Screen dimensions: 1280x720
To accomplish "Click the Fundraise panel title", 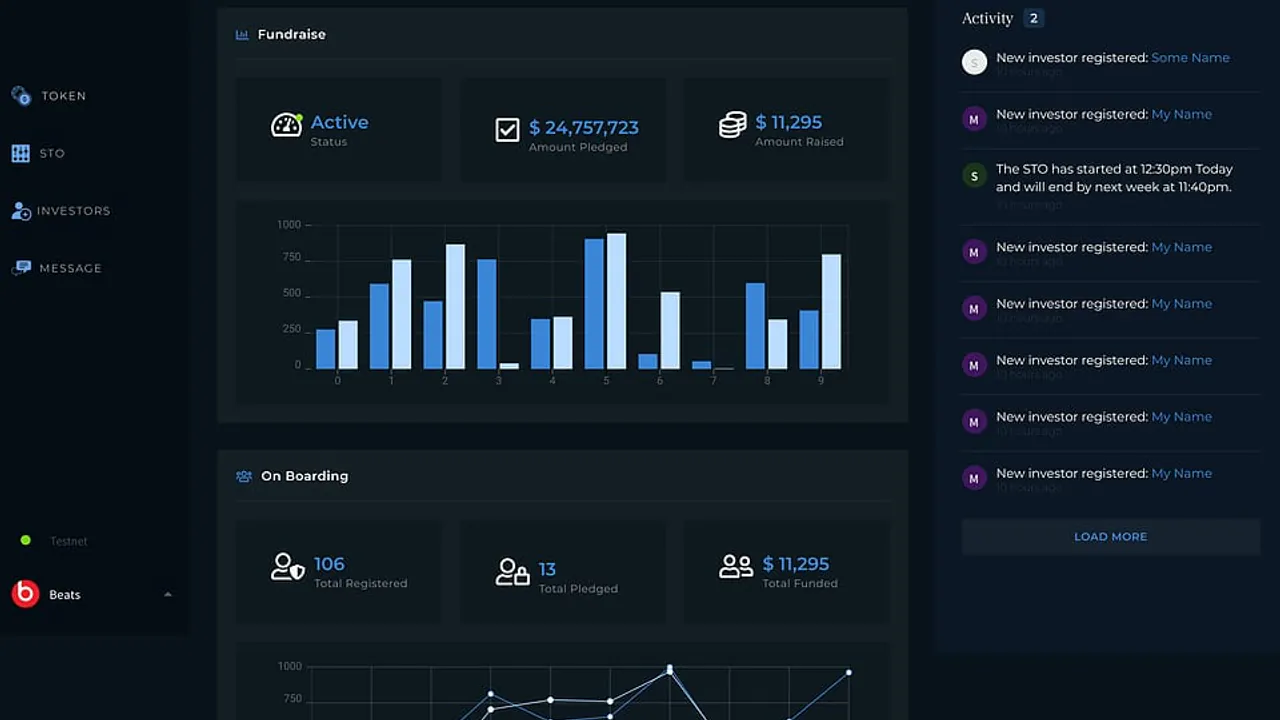I will (x=292, y=34).
